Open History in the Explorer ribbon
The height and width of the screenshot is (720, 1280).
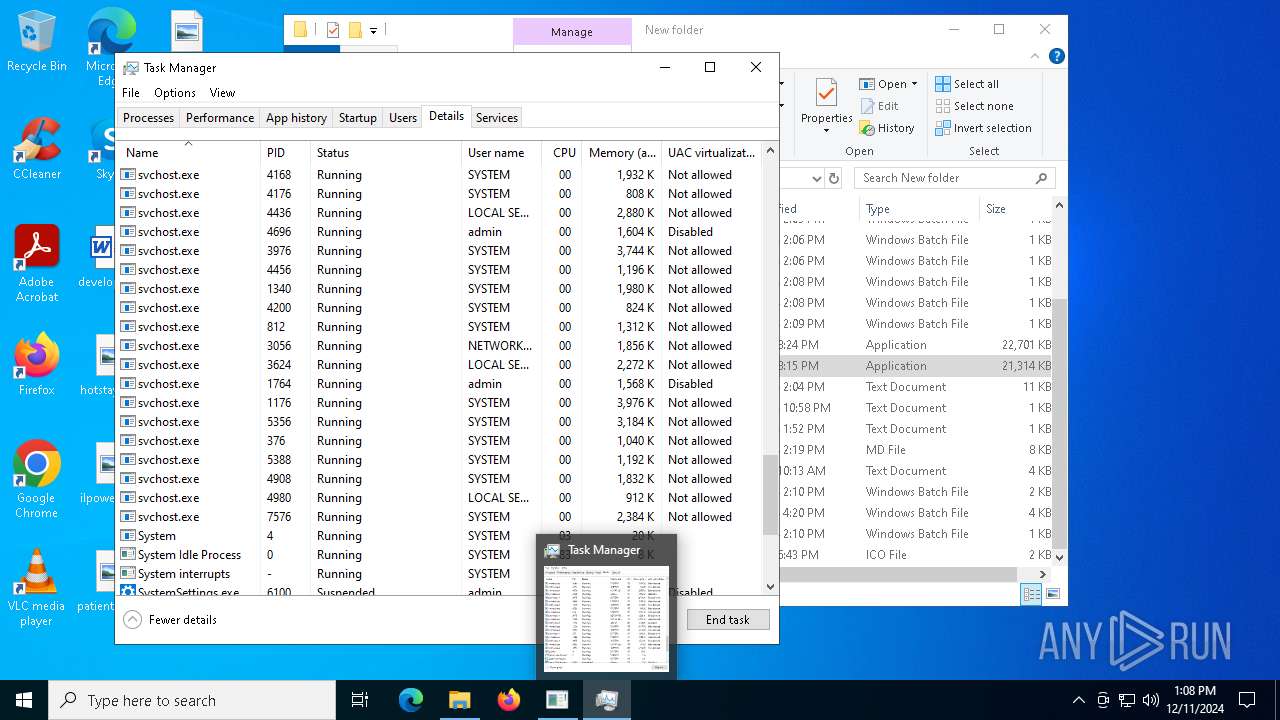click(x=887, y=128)
